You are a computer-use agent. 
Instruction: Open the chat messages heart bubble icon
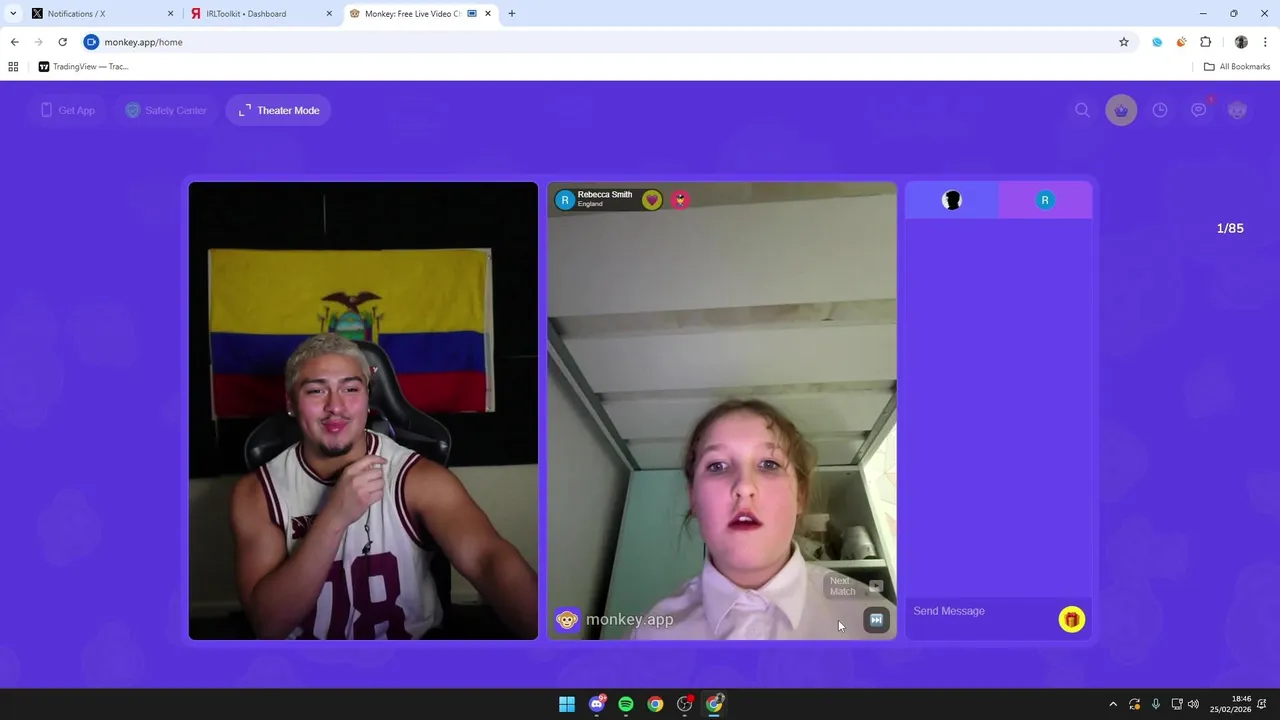pyautogui.click(x=1199, y=110)
